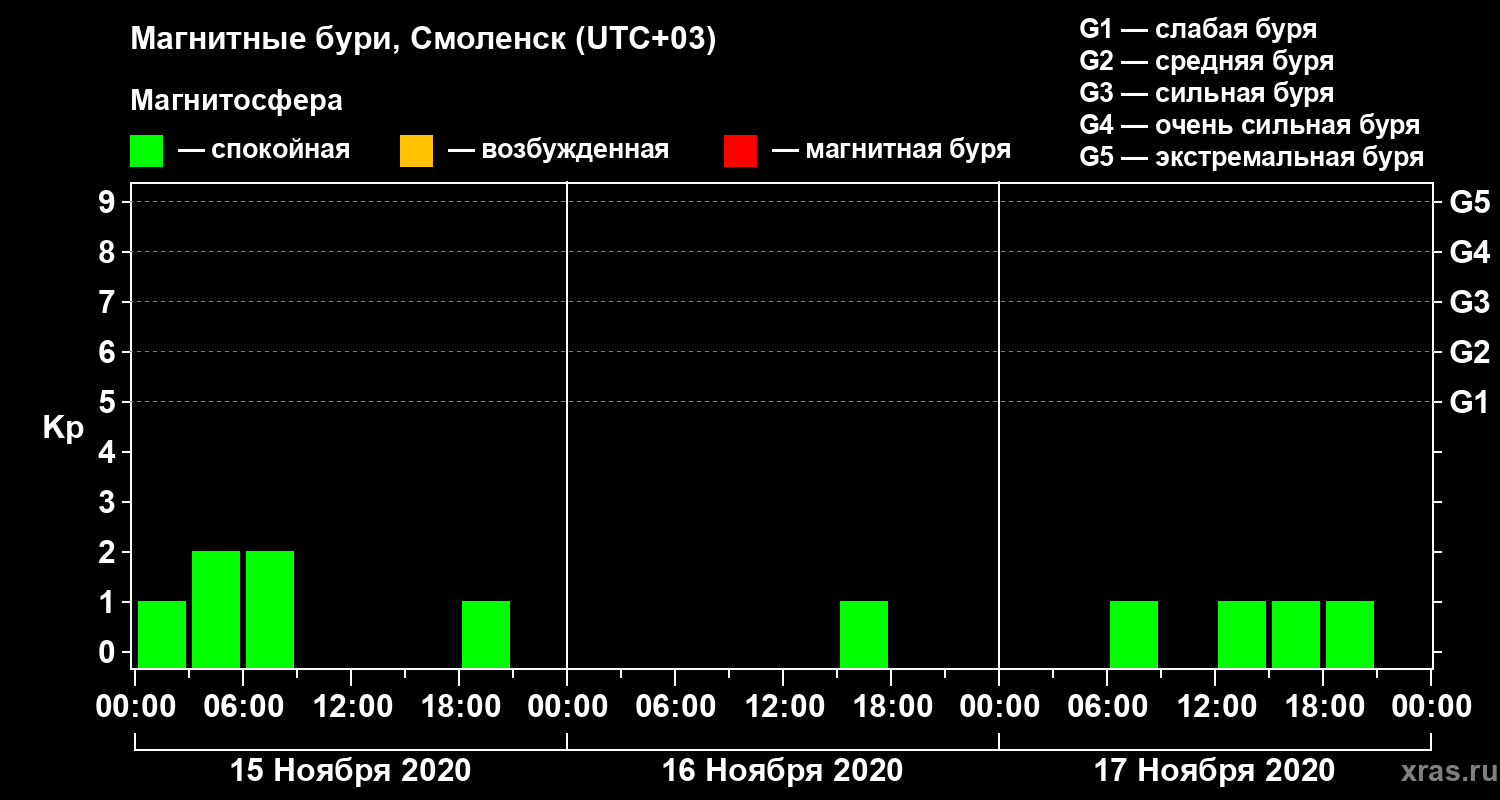The width and height of the screenshot is (1500, 800).
Task: Click the 12:00 time label for 15 Ноября
Action: 351,707
